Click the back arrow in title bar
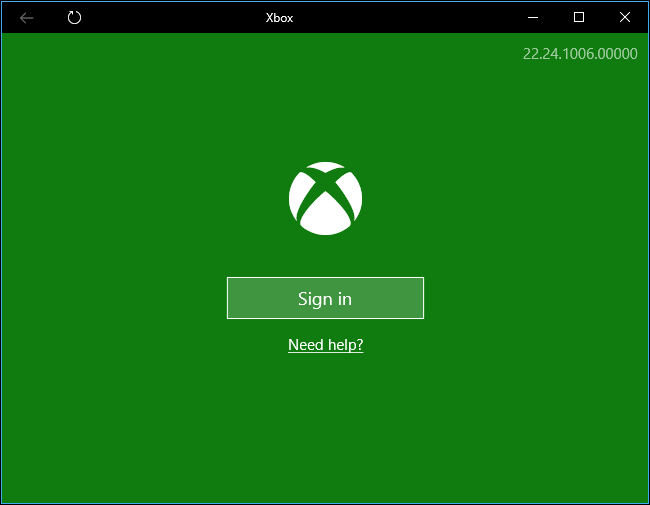Viewport: 650px width, 505px height. point(27,18)
